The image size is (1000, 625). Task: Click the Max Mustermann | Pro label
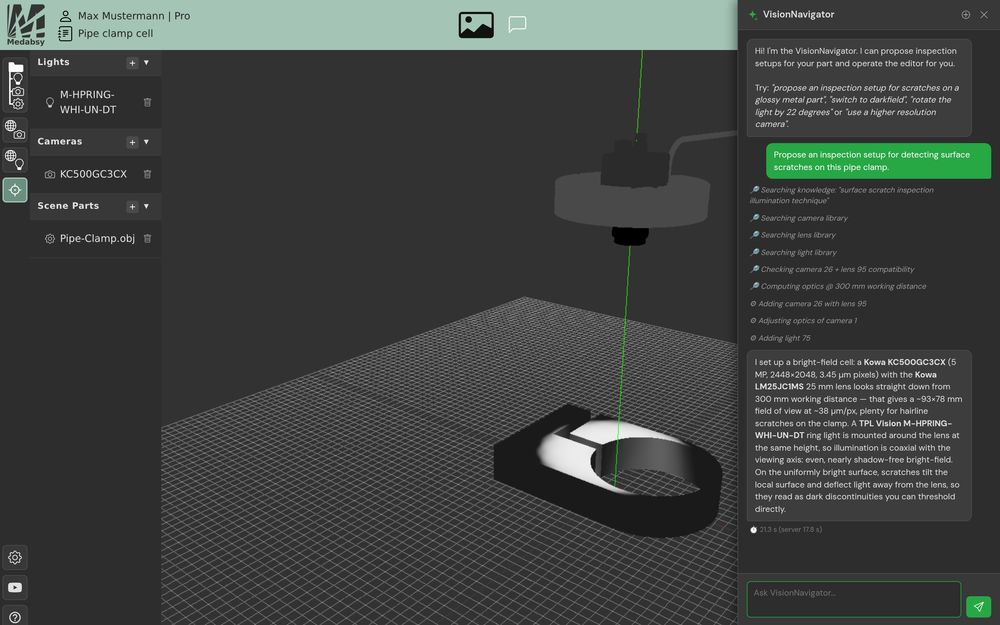(134, 16)
